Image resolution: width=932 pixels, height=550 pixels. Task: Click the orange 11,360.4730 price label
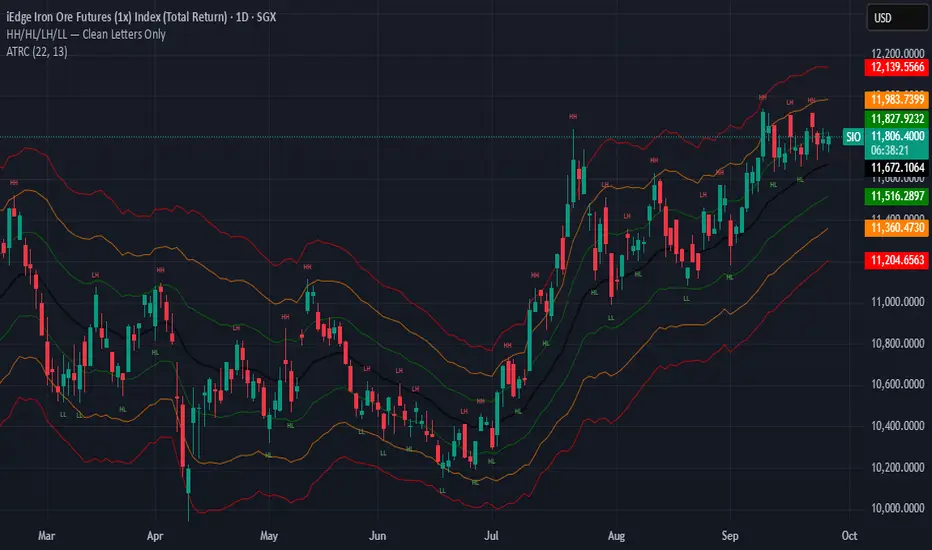[896, 228]
